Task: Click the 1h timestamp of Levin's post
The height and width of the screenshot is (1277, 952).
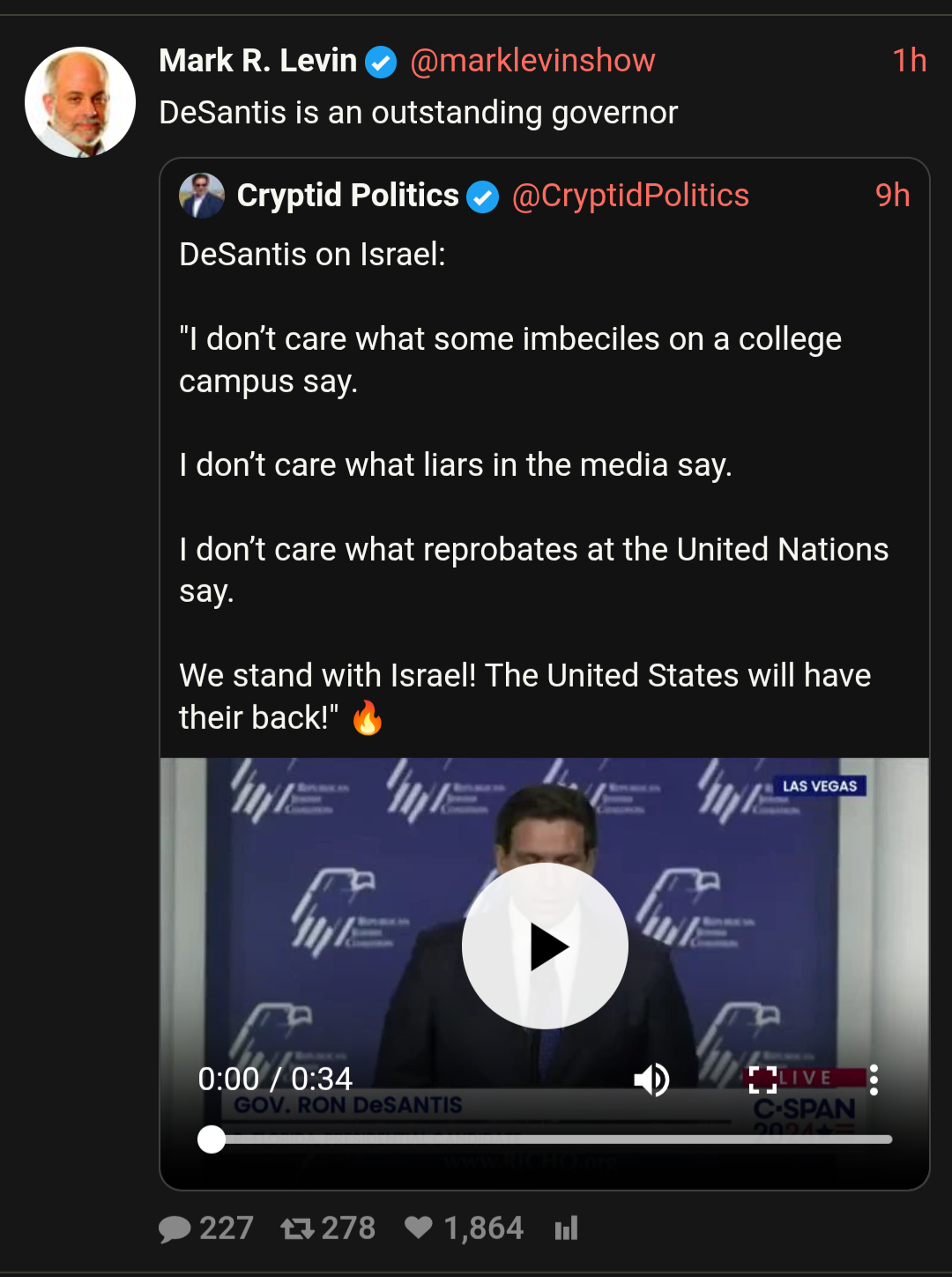Action: [909, 61]
